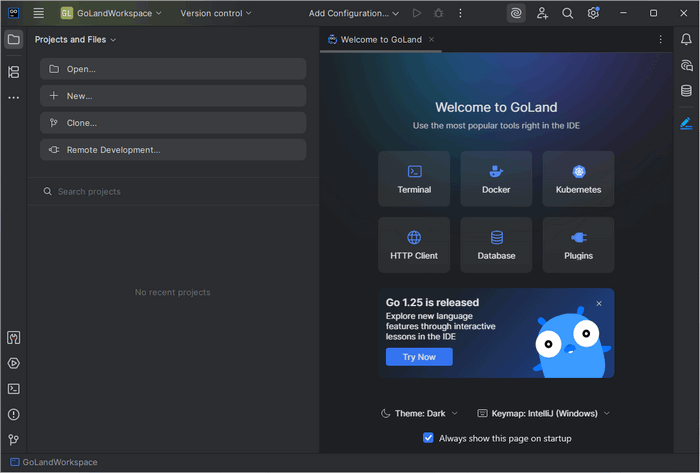This screenshot has height=473, width=700.
Task: Open the Terminal tool window in left sidebar
Action: pos(13,389)
